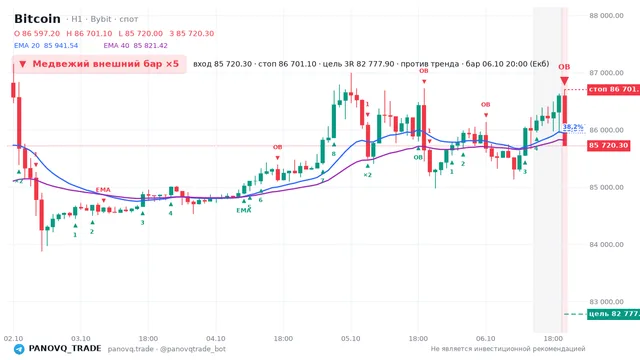This screenshot has height=360, width=640.
Task: Click the red triangle in the Медвежий внешний бар badge
Action: point(23,64)
